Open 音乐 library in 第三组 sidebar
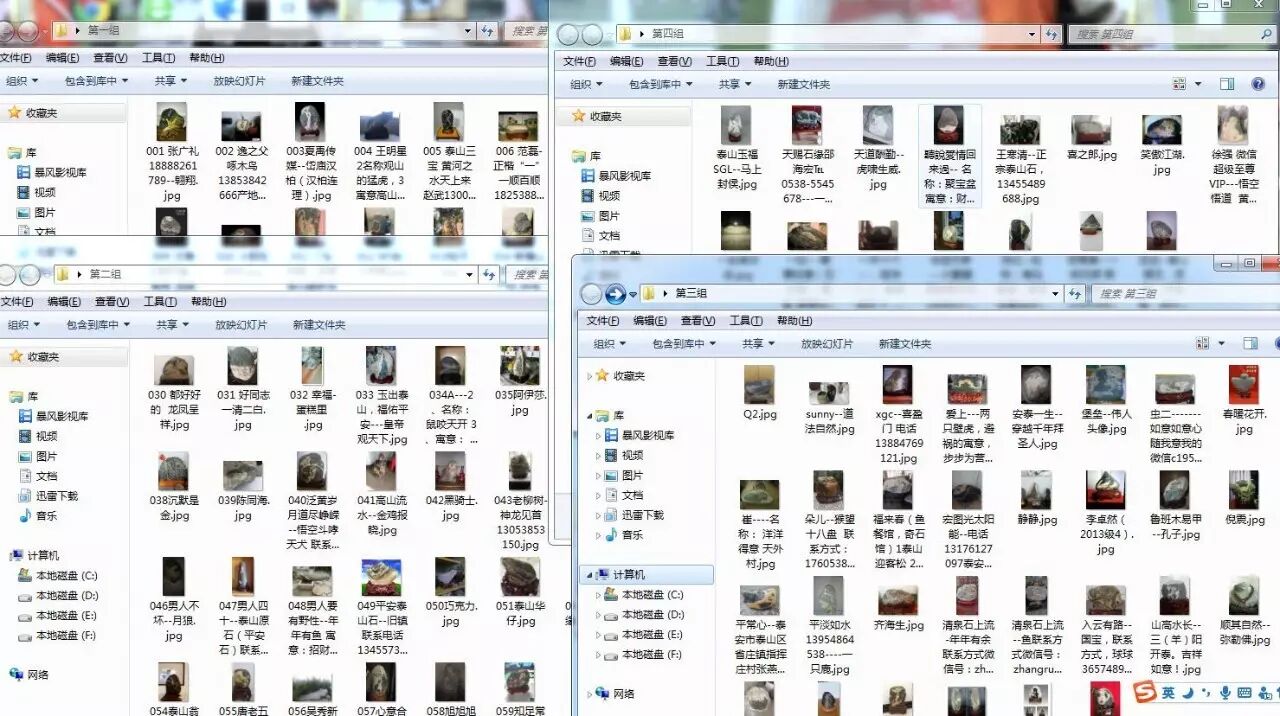This screenshot has height=716, width=1280. 626,535
